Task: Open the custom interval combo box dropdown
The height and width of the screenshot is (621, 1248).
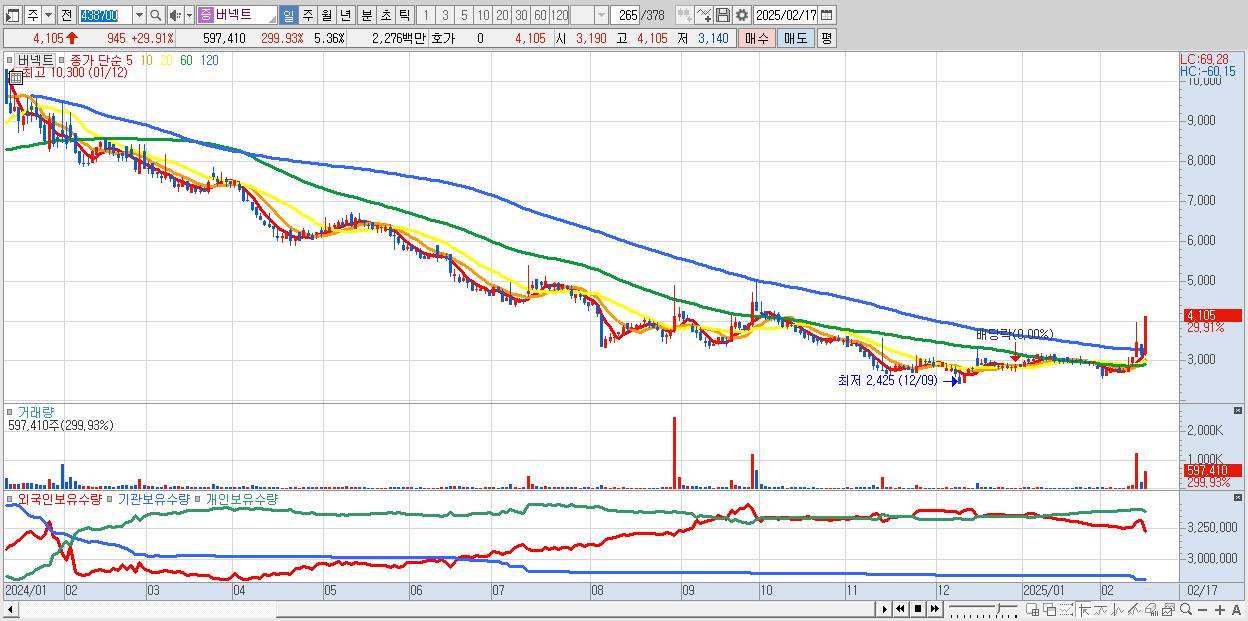Action: [601, 15]
